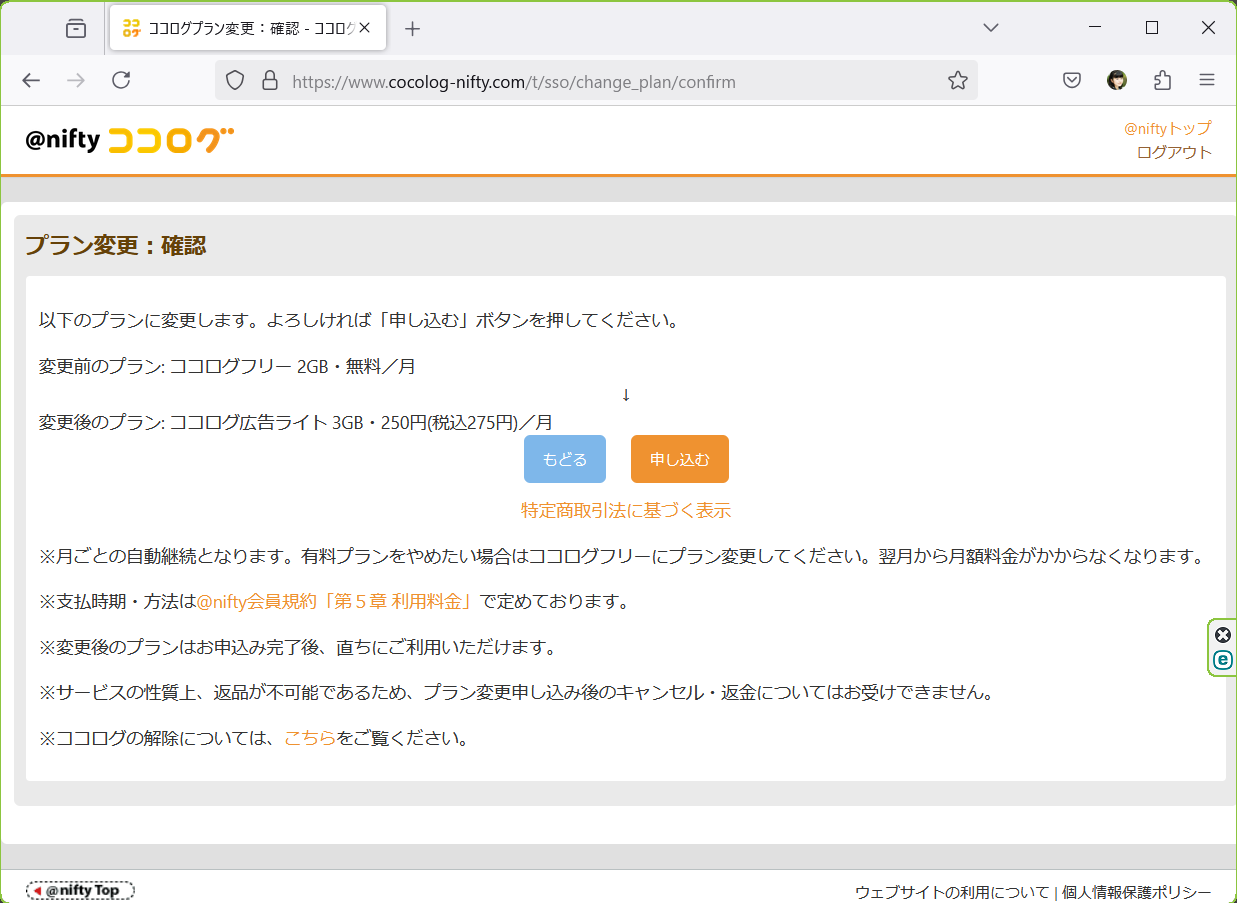The image size is (1237, 903).
Task: Select the ココログプラン変更：確認 tab
Action: [x=248, y=29]
